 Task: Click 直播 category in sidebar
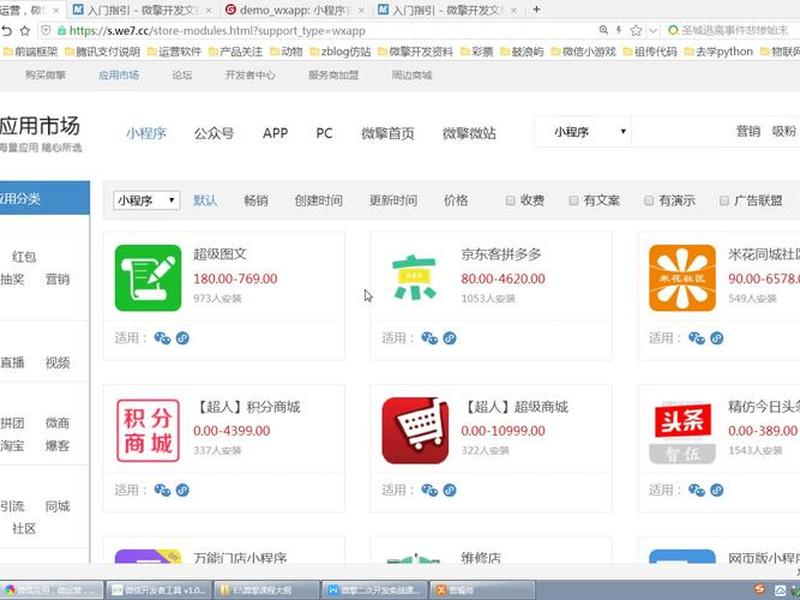point(12,362)
